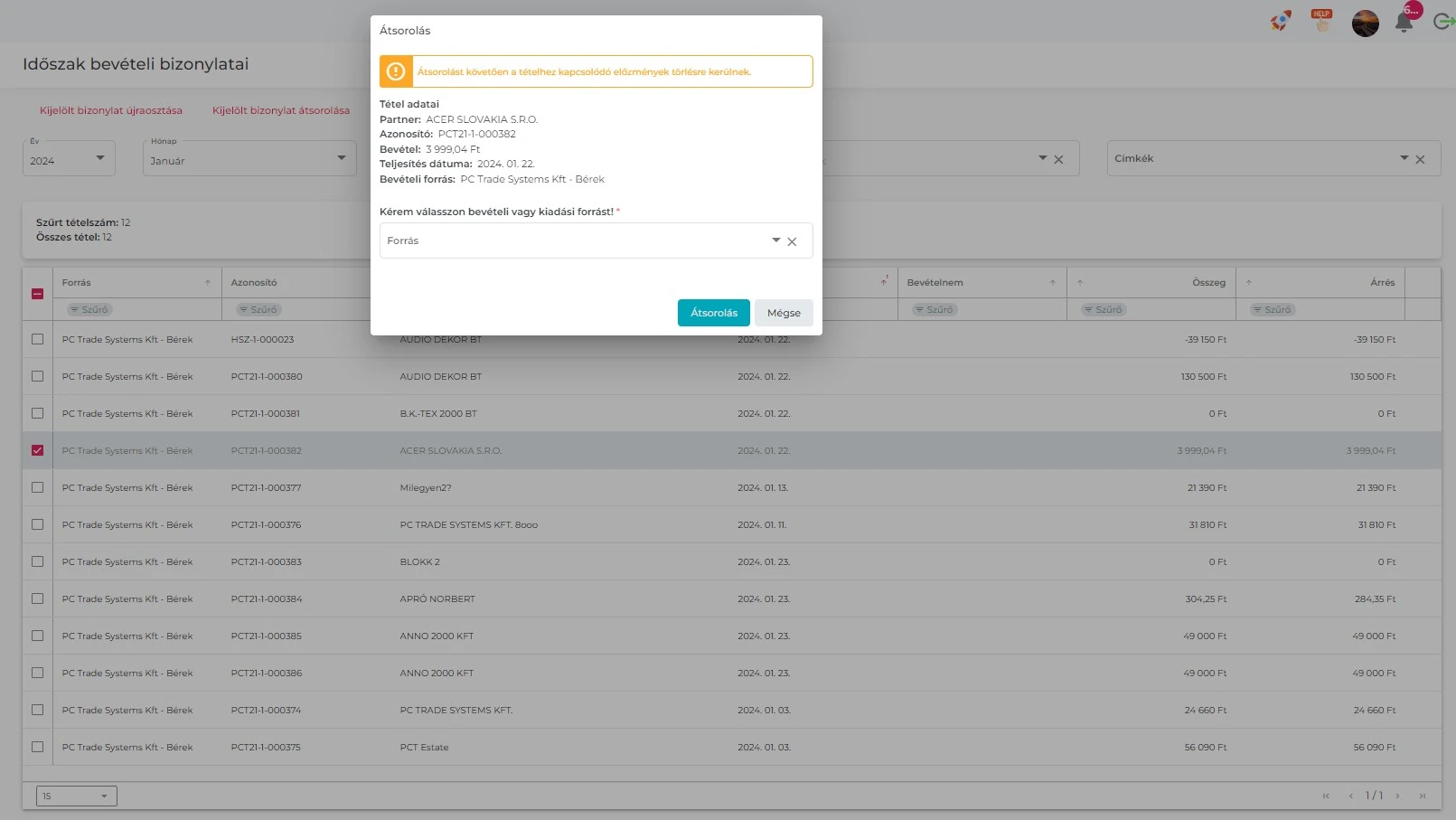The image size is (1456, 820).
Task: Check the B.K.-TEX 2000 BT row checkbox
Action: pyautogui.click(x=37, y=413)
